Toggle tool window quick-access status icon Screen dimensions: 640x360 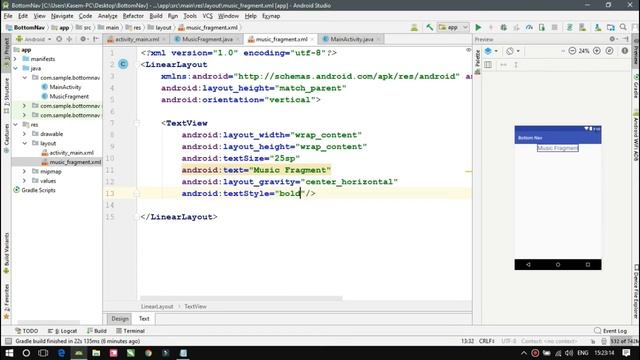pyautogui.click(x=8, y=341)
